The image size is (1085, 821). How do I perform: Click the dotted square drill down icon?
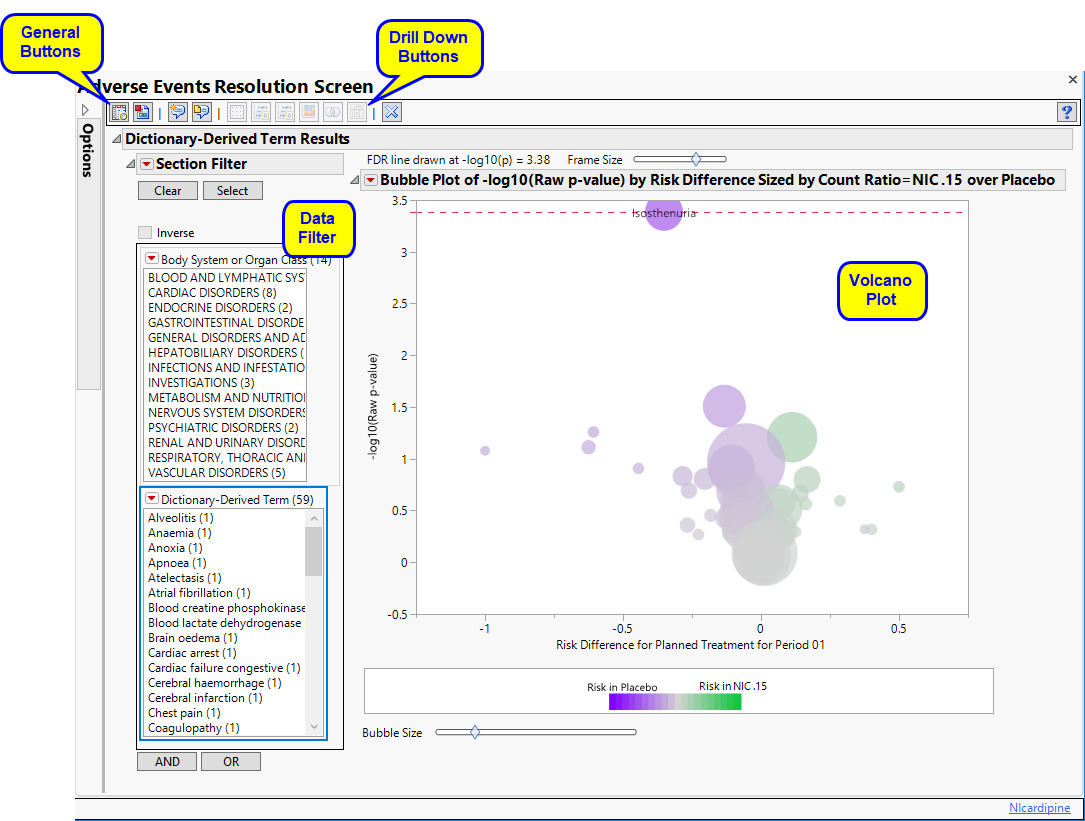coord(237,112)
